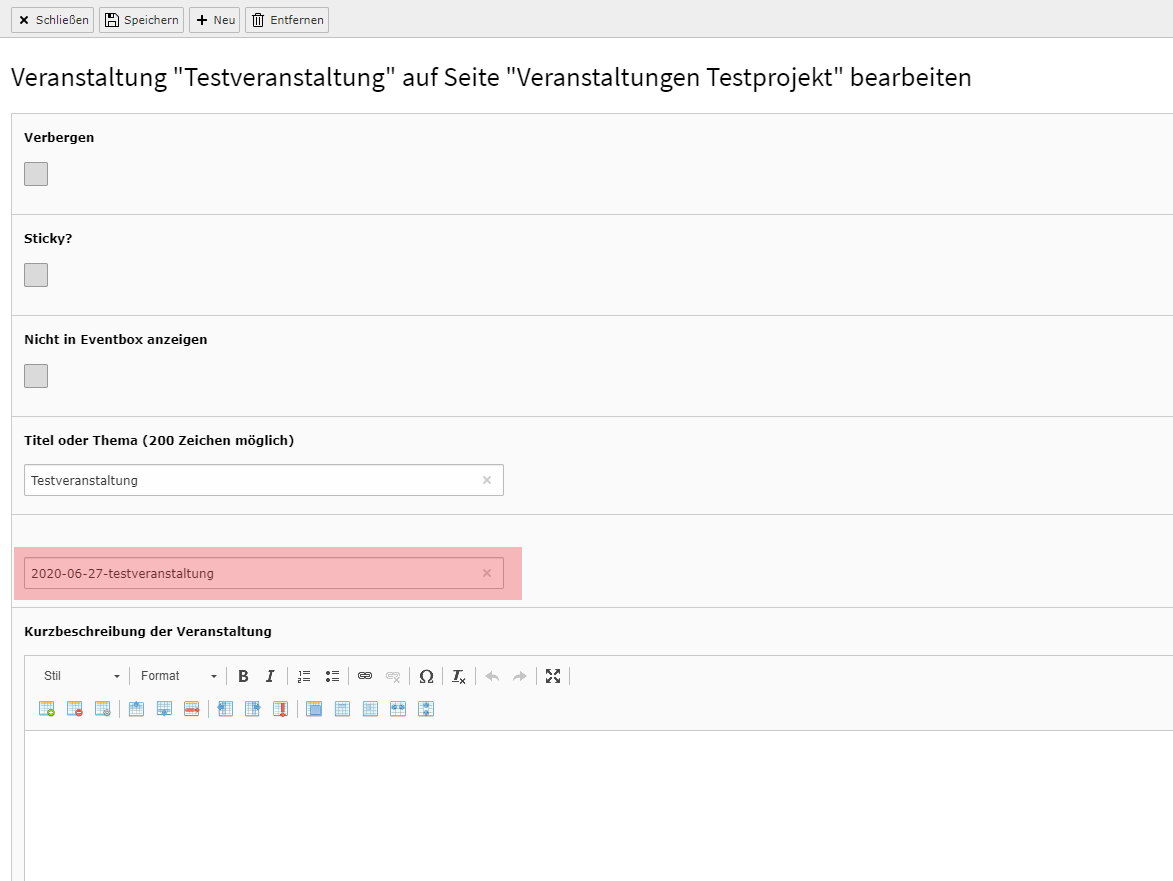Apply italic formatting
This screenshot has height=881, width=1173.
pyautogui.click(x=269, y=676)
